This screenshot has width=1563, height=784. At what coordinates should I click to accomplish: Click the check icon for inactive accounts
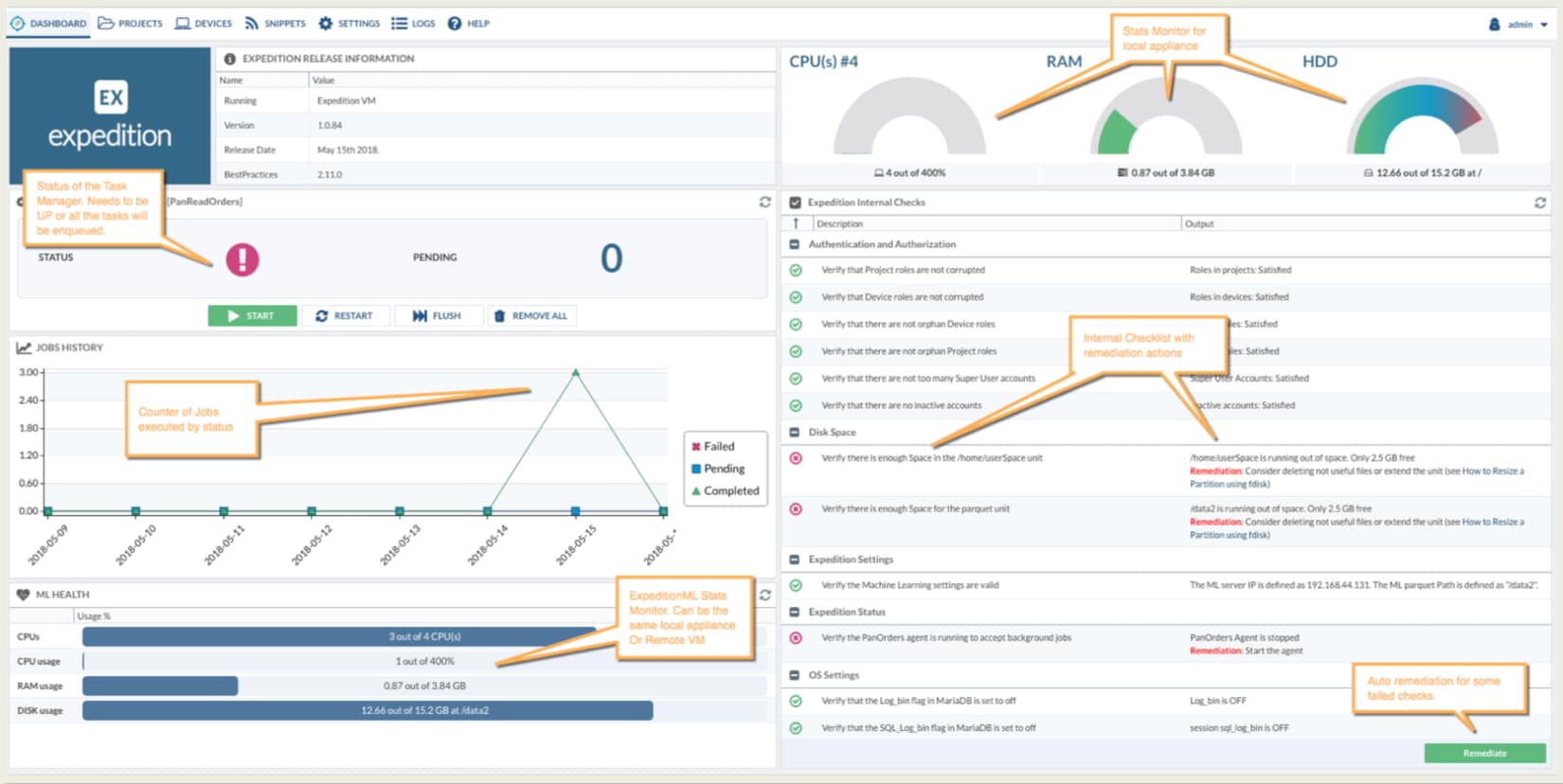796,405
